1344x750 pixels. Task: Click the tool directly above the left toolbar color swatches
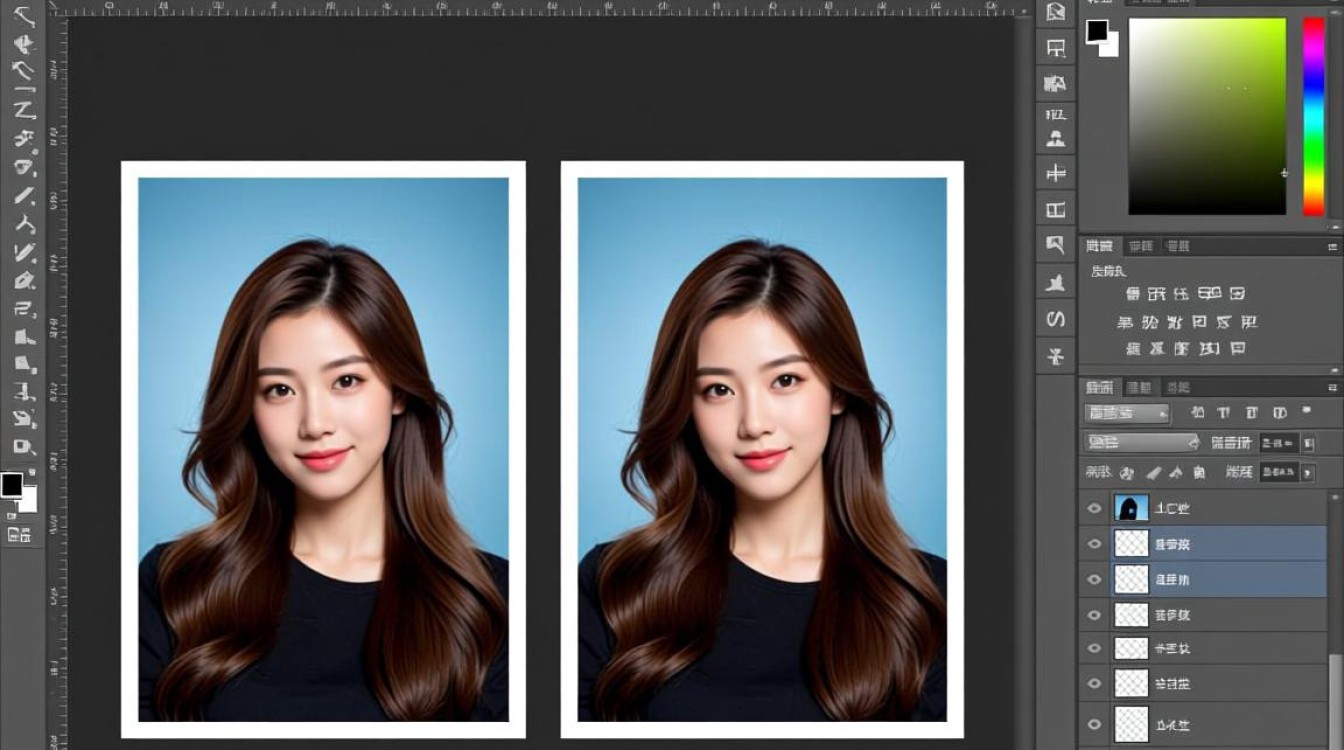pos(24,447)
